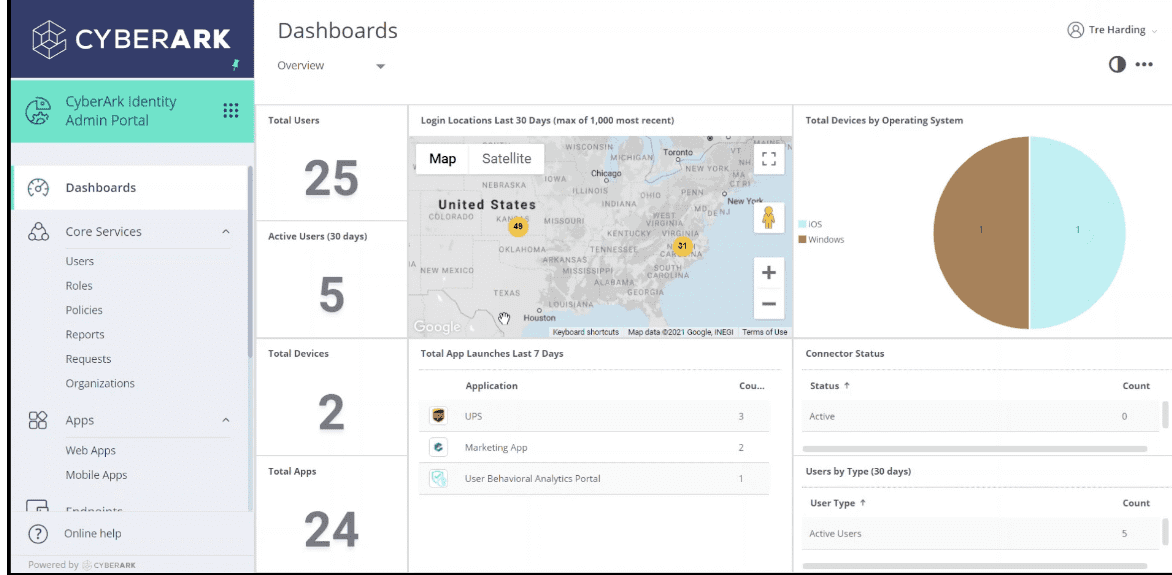Toggle contrast mode half-circle icon

(x=1117, y=64)
